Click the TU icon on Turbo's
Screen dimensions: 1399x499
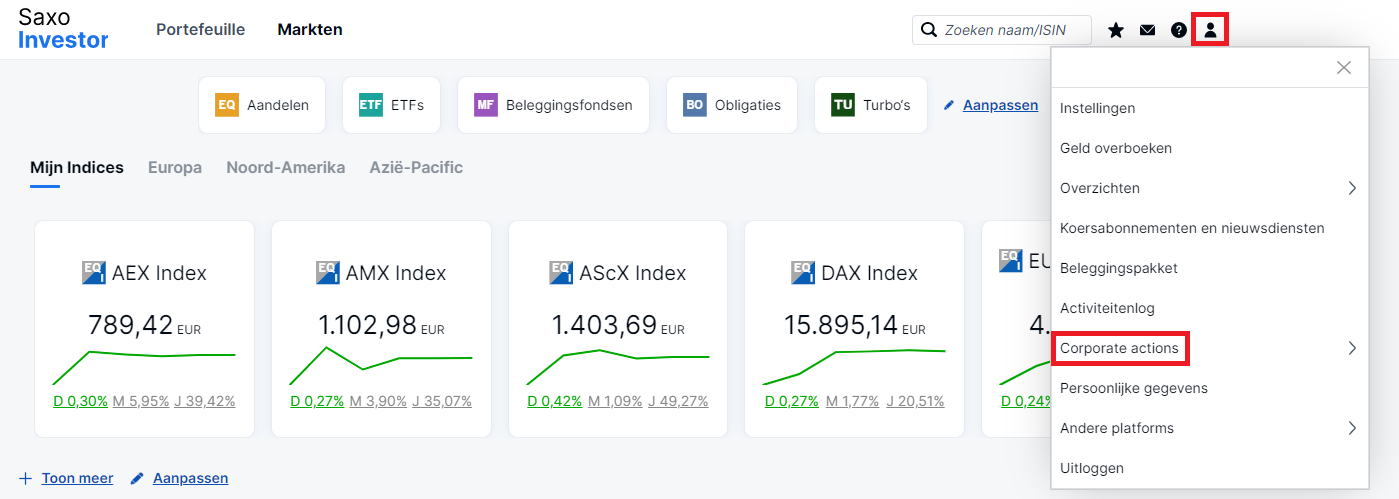click(843, 104)
